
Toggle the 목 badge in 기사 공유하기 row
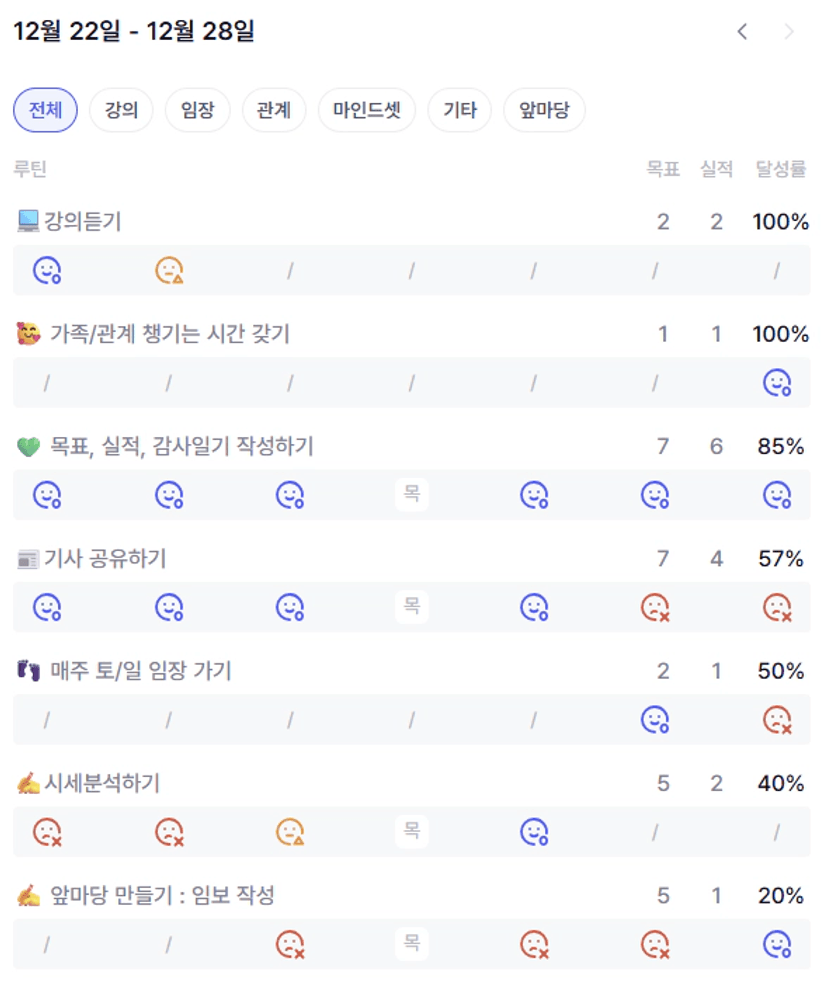click(x=411, y=606)
